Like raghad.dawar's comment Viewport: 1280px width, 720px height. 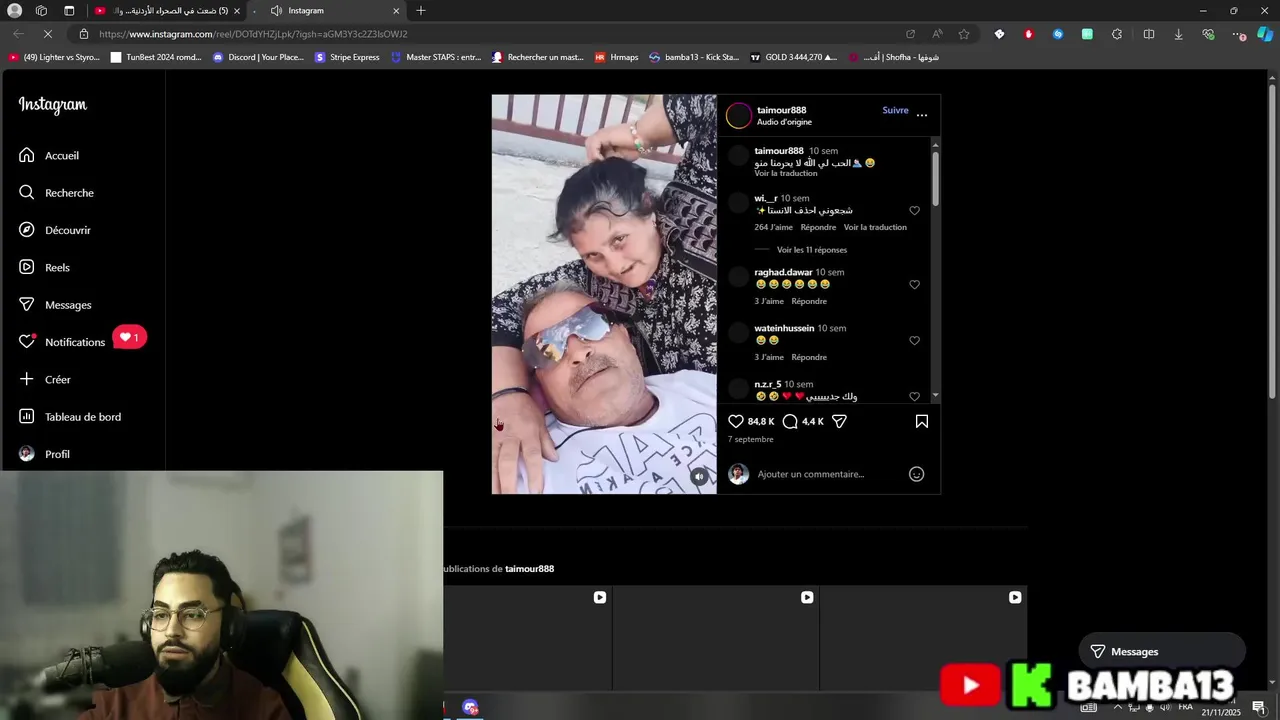(x=914, y=285)
